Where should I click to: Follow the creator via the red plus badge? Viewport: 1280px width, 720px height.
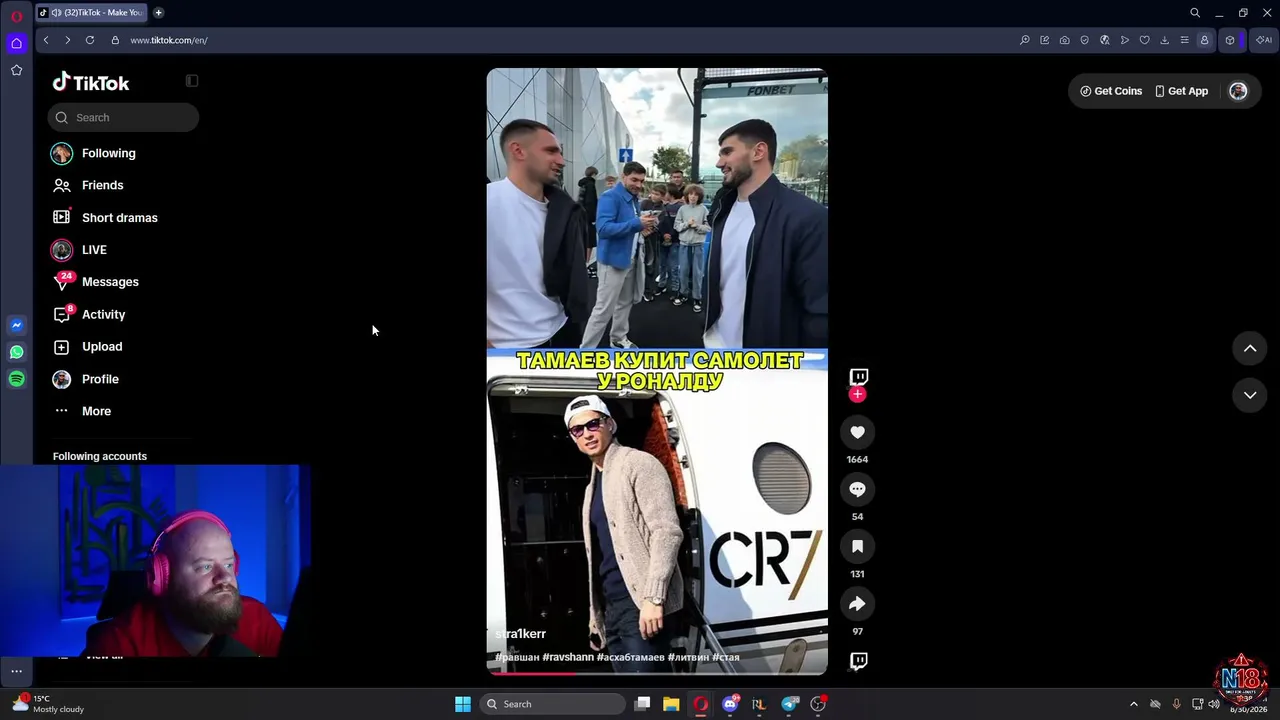point(857,394)
